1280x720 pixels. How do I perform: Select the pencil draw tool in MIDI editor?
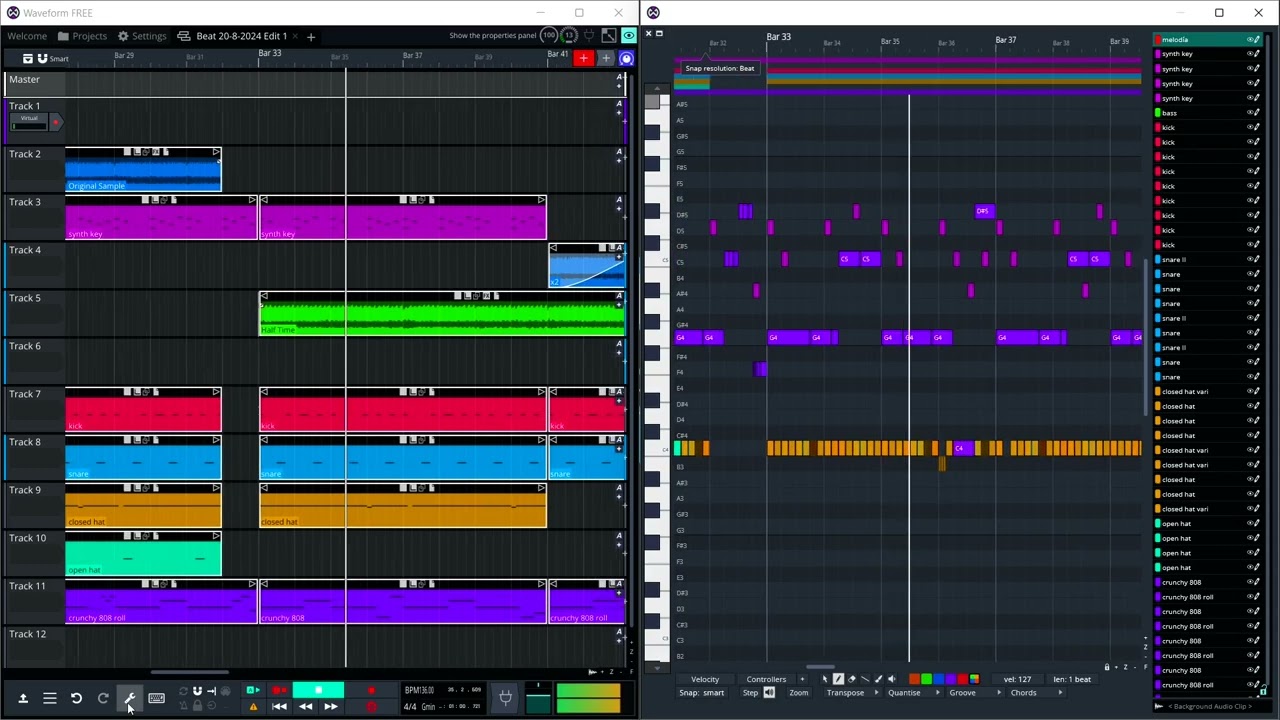click(x=839, y=680)
